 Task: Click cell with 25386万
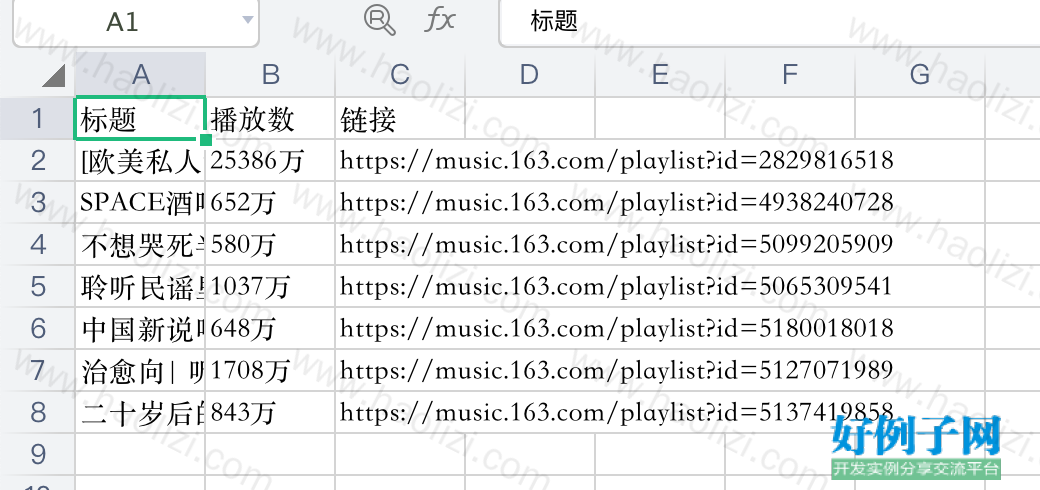[x=270, y=160]
